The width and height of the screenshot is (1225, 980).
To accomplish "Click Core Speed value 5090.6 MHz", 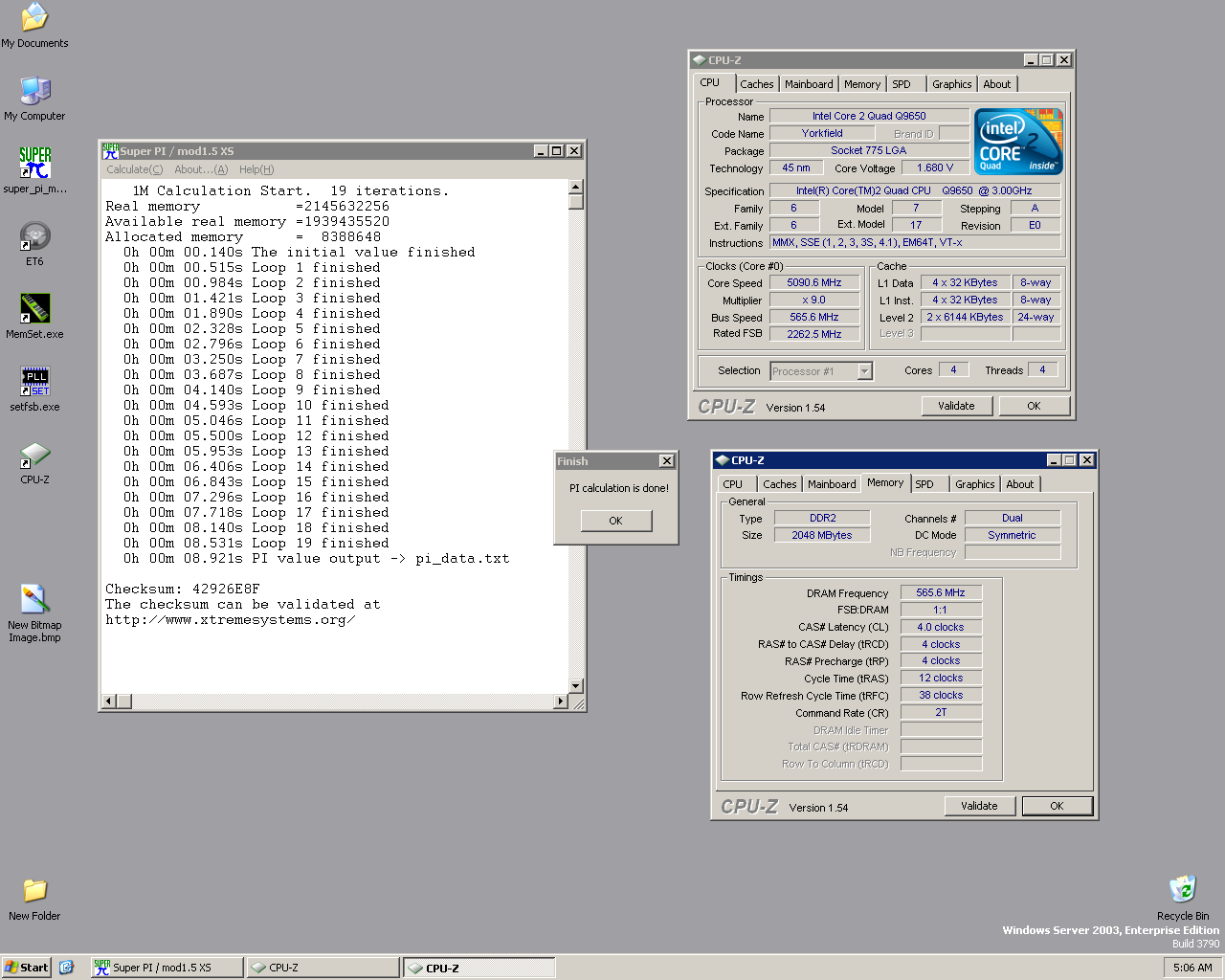I will click(814, 283).
